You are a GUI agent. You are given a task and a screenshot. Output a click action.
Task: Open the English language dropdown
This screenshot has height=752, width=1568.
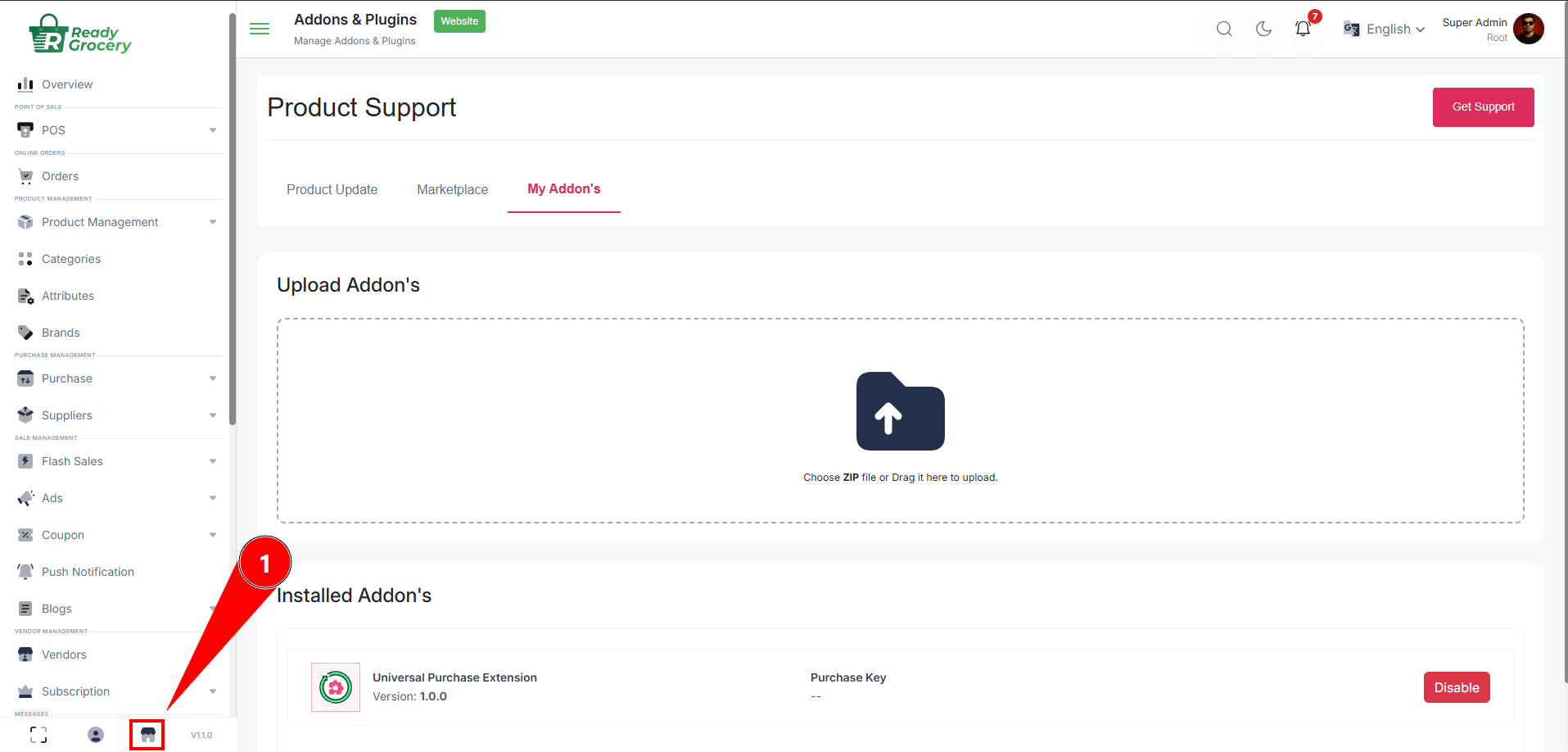pos(1385,29)
